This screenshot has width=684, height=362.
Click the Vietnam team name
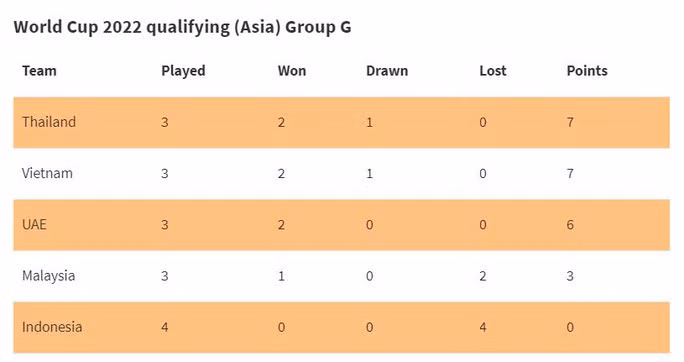click(47, 173)
